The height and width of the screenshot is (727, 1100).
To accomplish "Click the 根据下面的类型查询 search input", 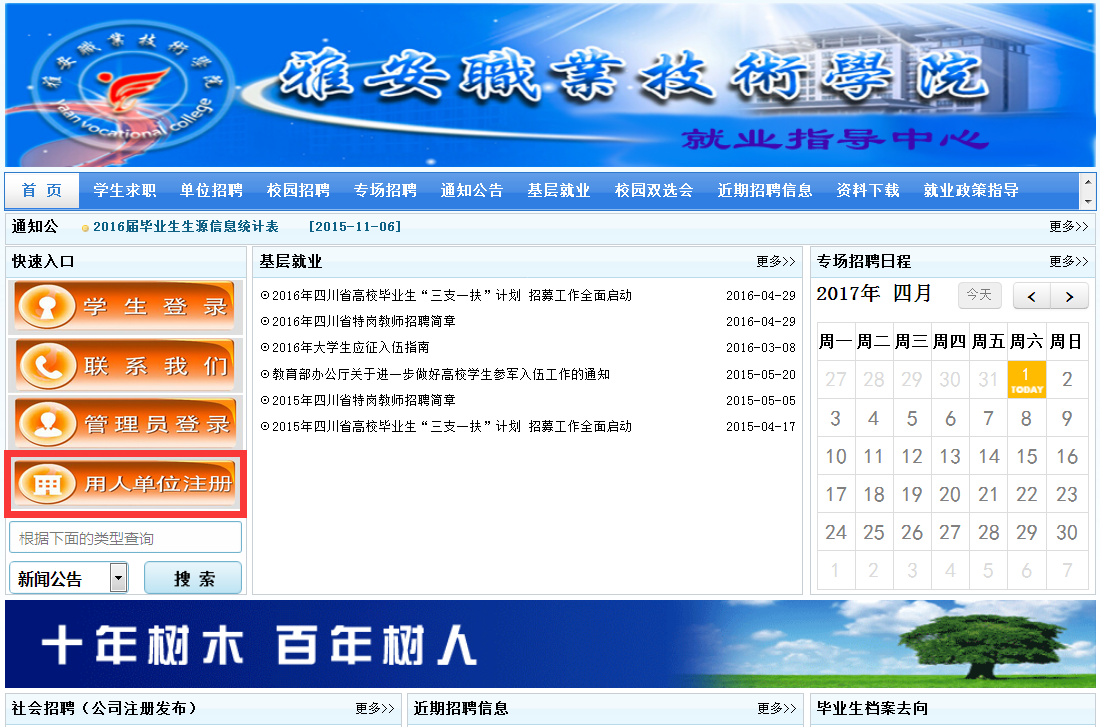I will [x=126, y=538].
